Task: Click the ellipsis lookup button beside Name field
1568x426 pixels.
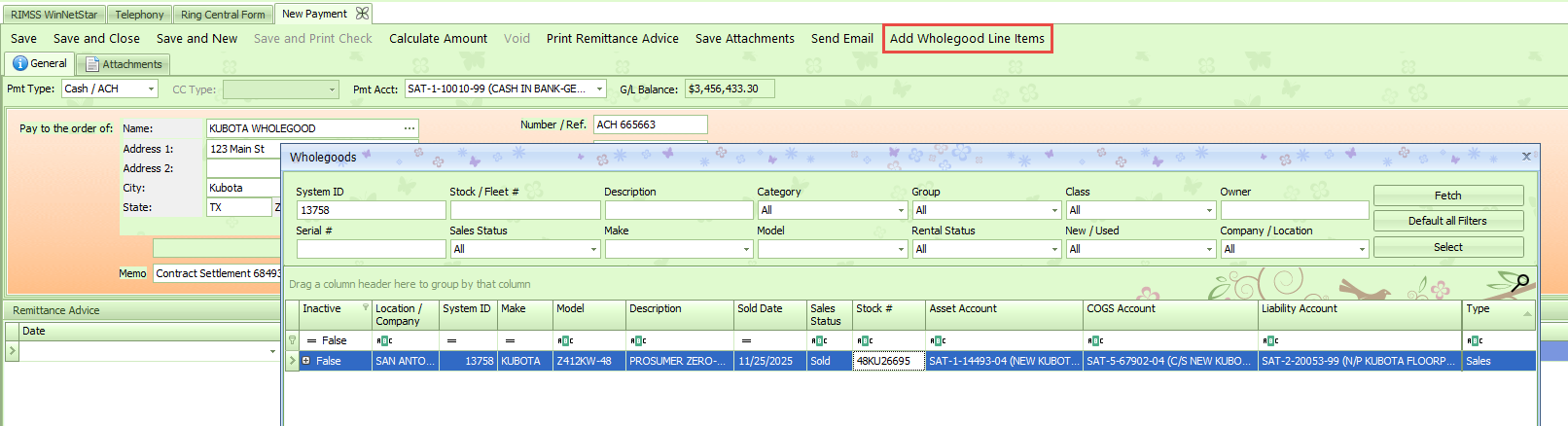Action: 410,128
